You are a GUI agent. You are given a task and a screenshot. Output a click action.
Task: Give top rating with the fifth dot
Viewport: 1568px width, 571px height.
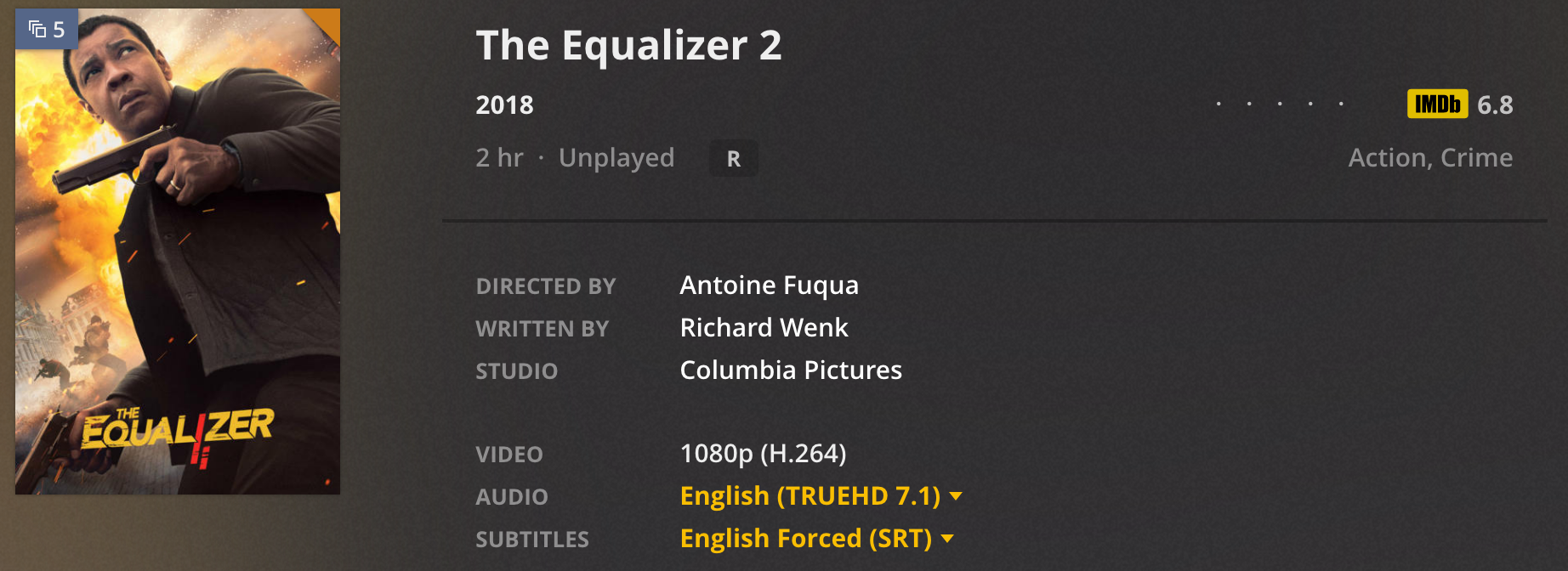click(x=1341, y=104)
